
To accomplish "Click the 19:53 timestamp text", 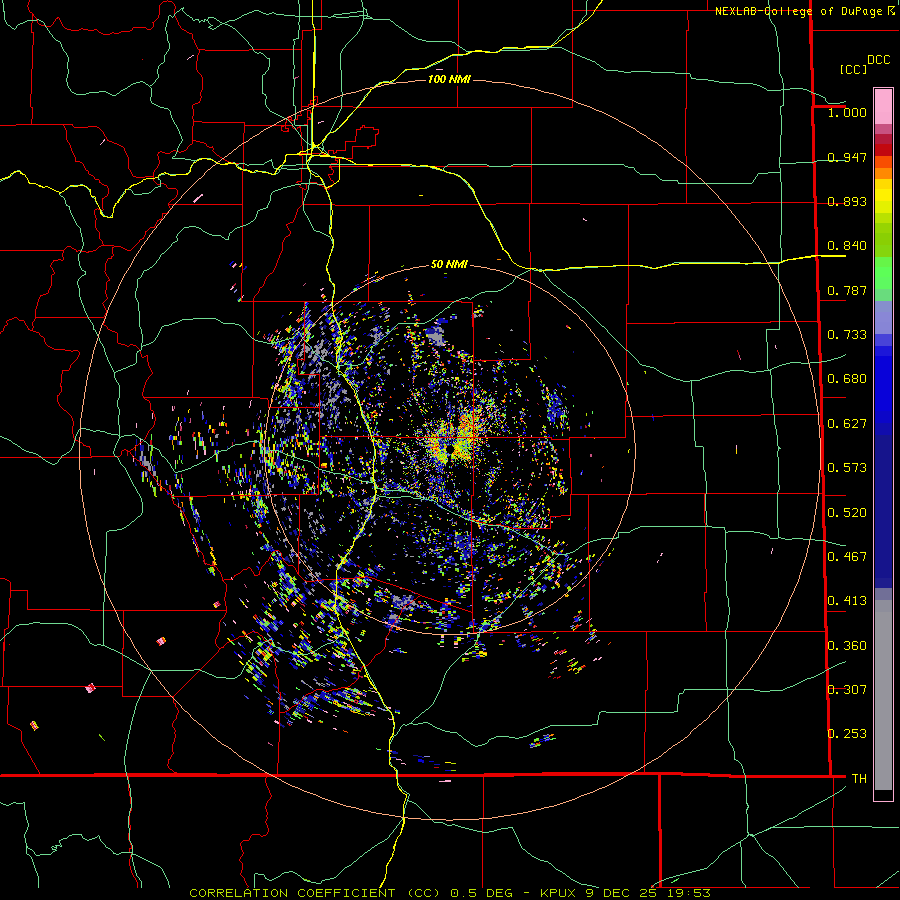I will pos(689,893).
